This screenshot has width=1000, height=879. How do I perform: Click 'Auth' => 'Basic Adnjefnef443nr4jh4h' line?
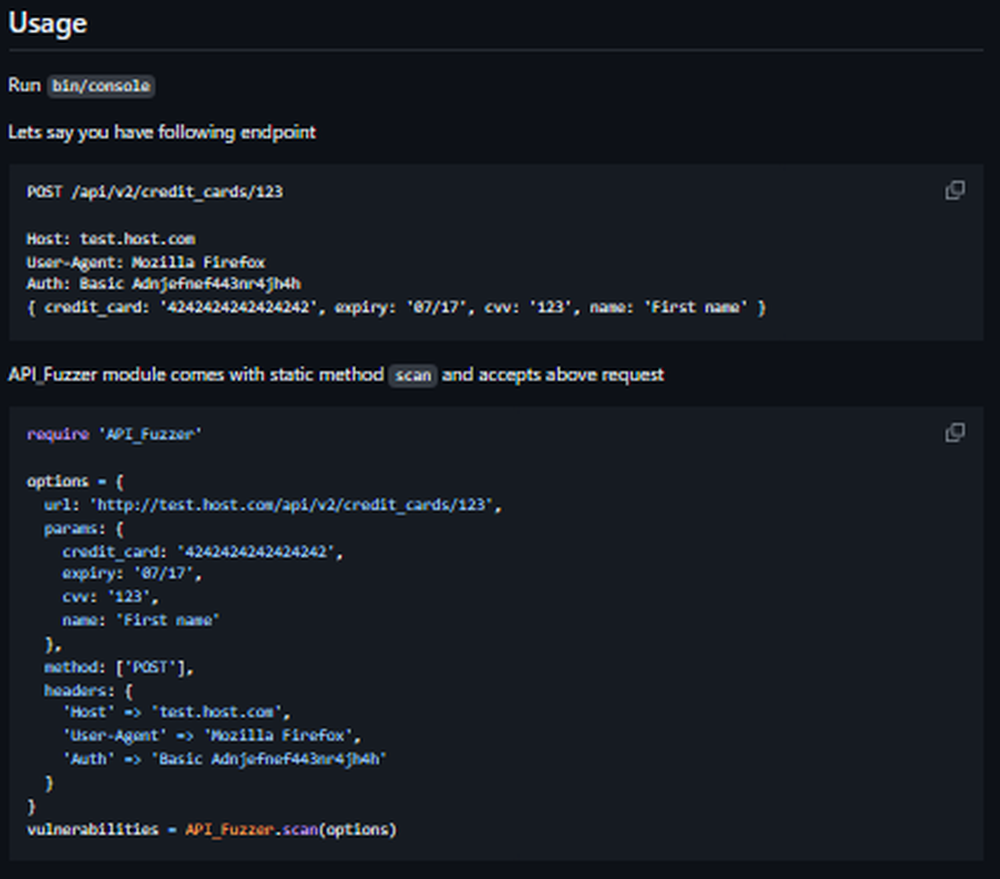pyautogui.click(x=224, y=759)
